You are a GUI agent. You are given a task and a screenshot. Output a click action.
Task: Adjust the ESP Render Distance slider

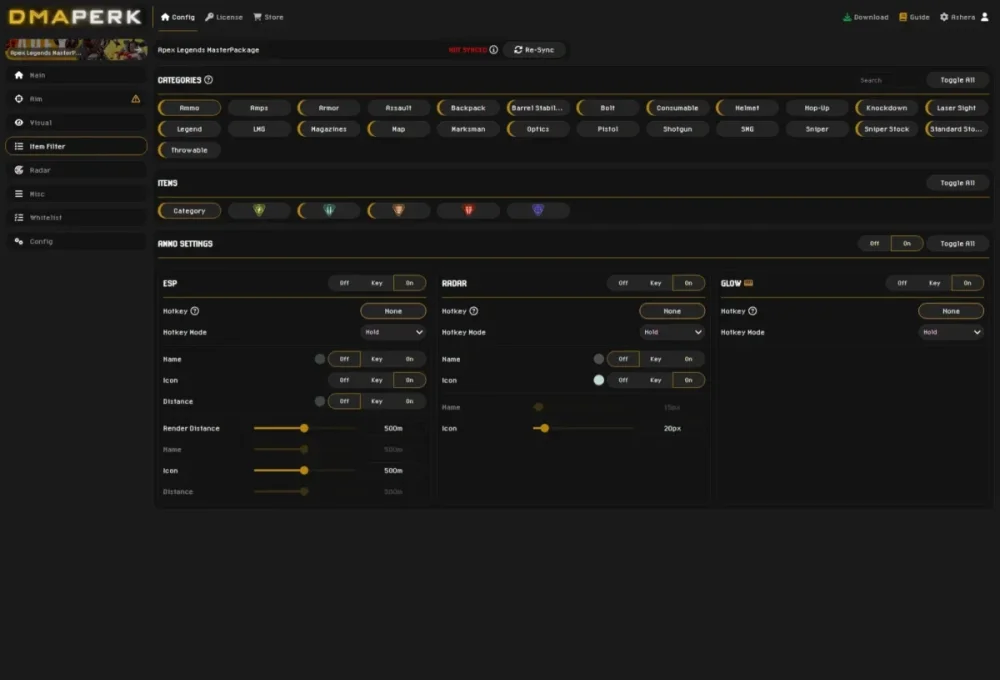pyautogui.click(x=303, y=428)
